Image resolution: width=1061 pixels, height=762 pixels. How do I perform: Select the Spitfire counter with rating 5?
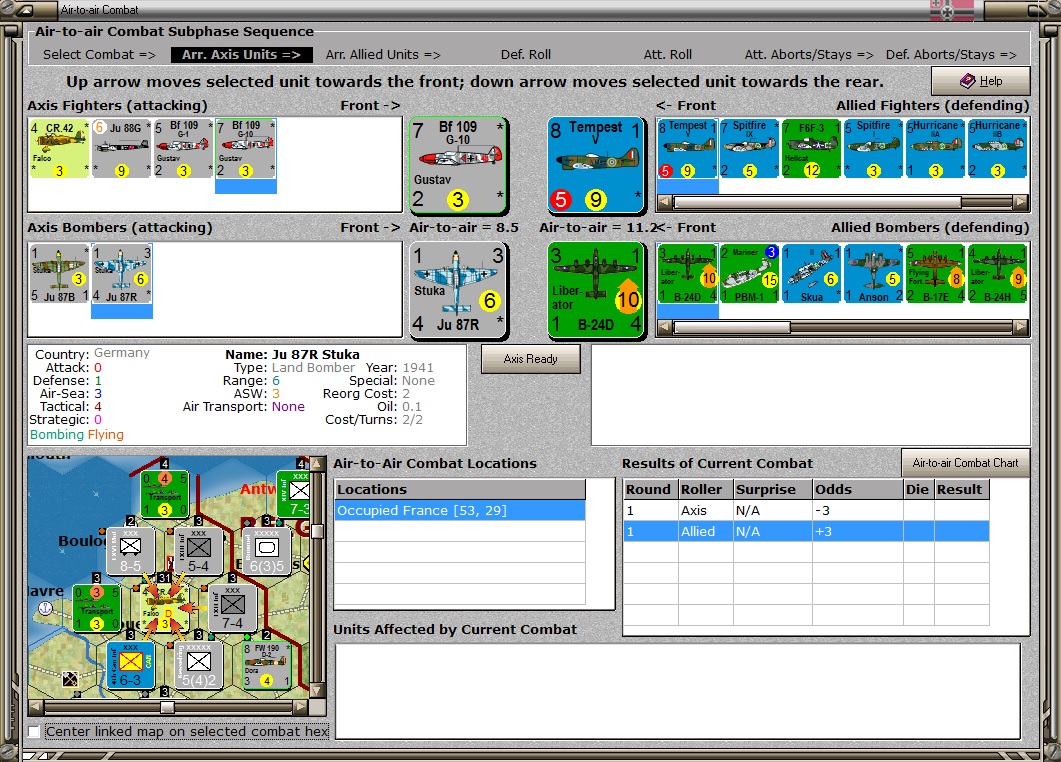874,149
